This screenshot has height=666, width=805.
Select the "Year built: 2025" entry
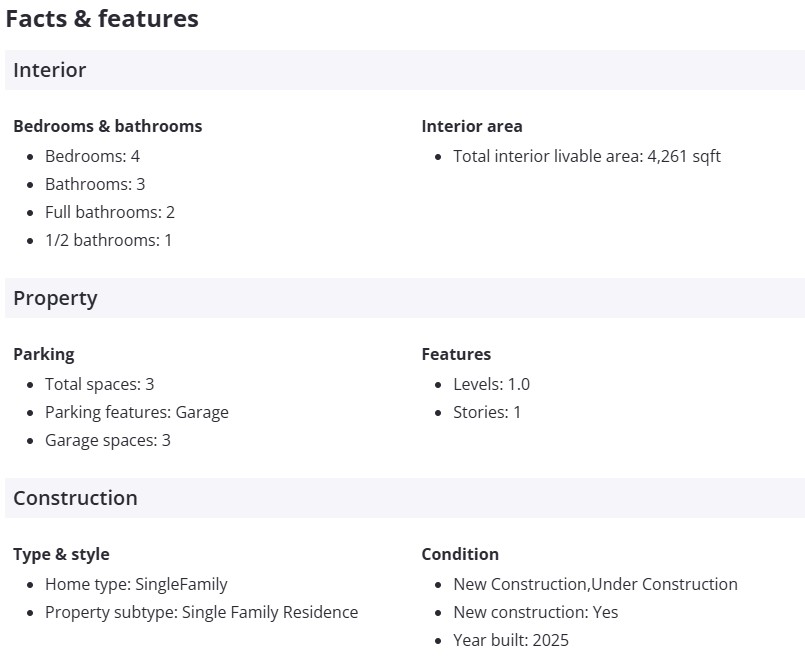(510, 640)
